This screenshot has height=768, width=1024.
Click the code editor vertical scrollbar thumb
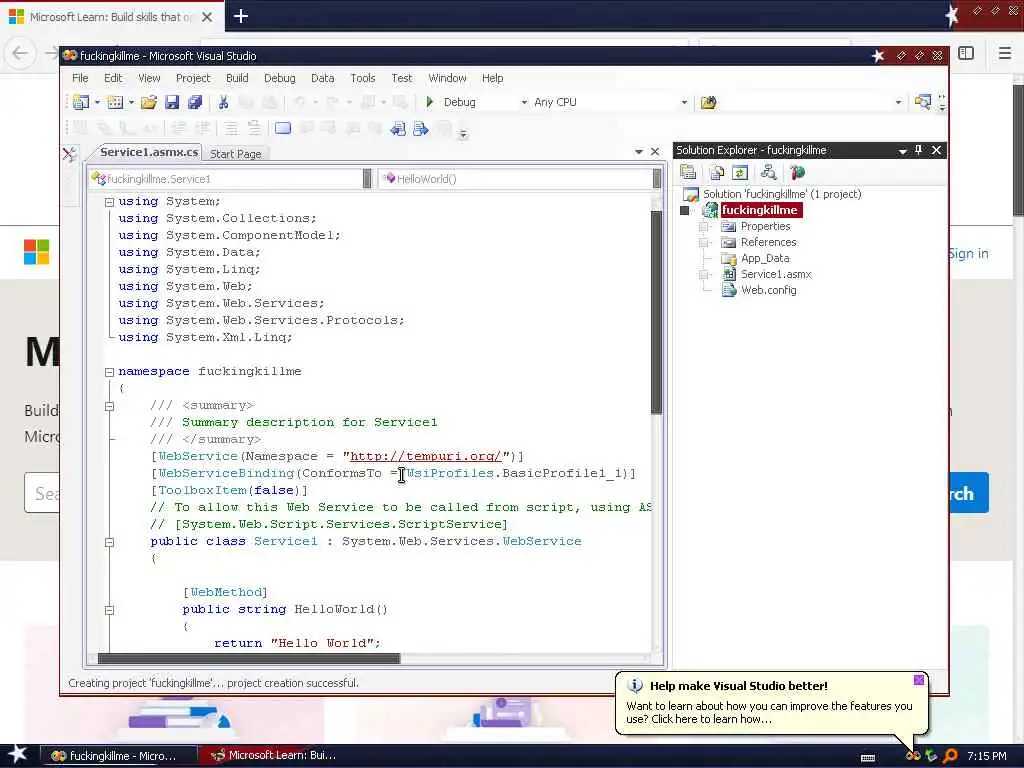pyautogui.click(x=656, y=312)
